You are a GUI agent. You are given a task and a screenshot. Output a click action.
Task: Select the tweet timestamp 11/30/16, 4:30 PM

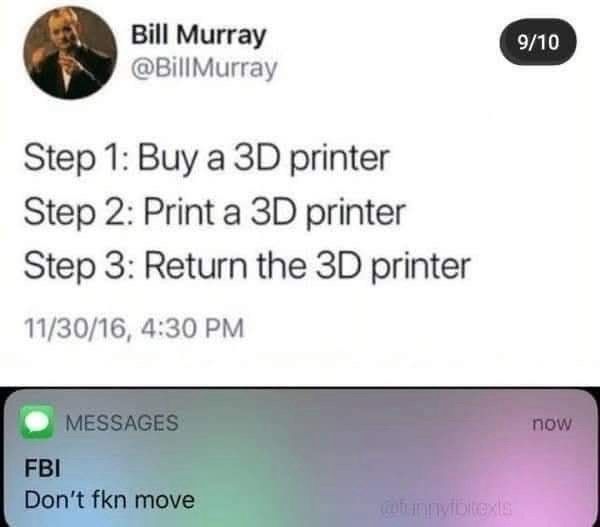134,328
